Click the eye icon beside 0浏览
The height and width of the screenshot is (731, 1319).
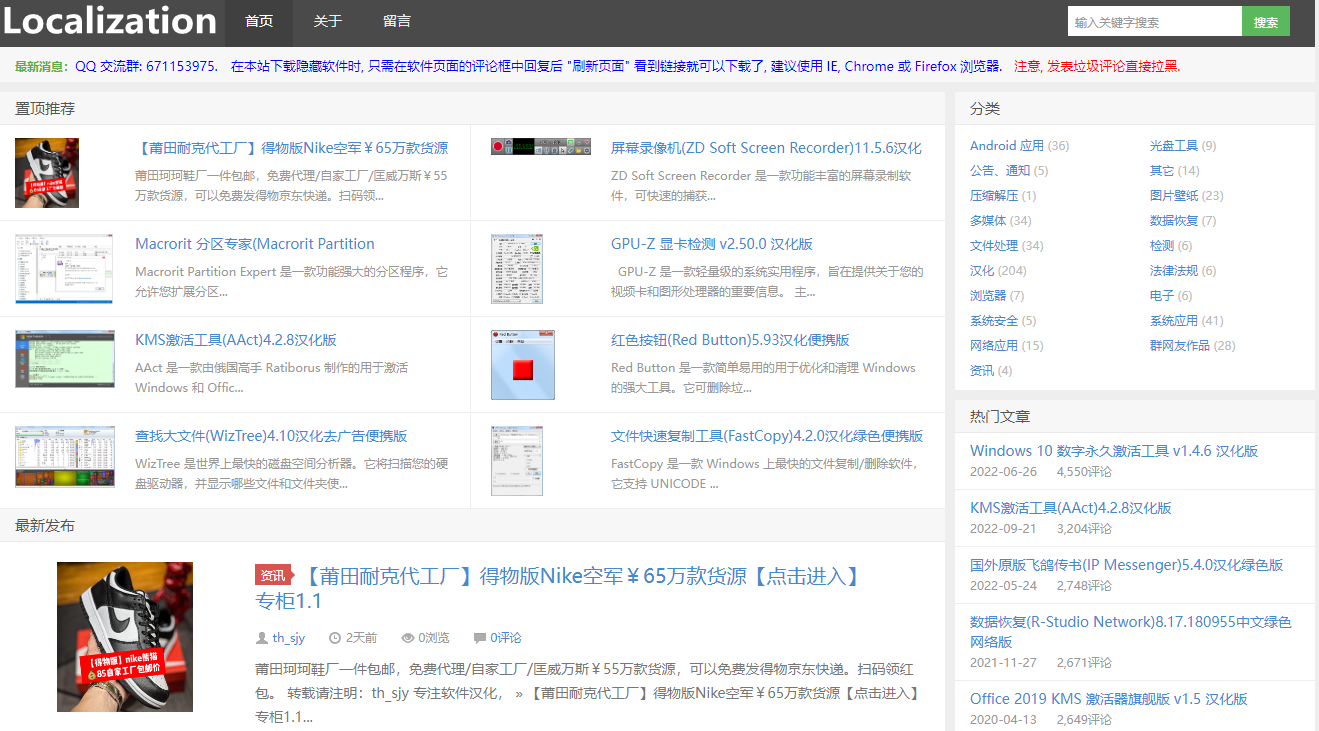(407, 638)
